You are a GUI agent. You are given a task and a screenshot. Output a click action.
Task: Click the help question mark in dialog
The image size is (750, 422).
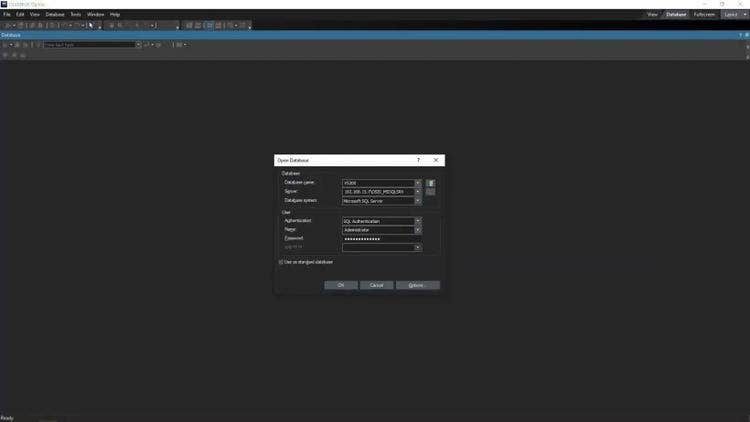point(418,160)
